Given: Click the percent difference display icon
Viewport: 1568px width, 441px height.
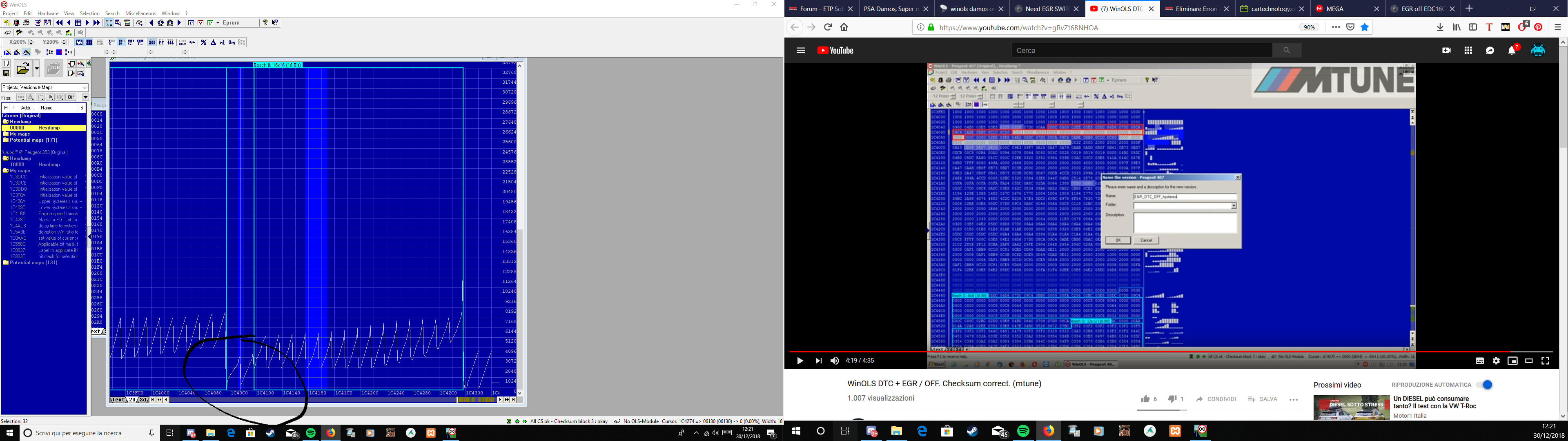Looking at the screenshot, I should [204, 42].
